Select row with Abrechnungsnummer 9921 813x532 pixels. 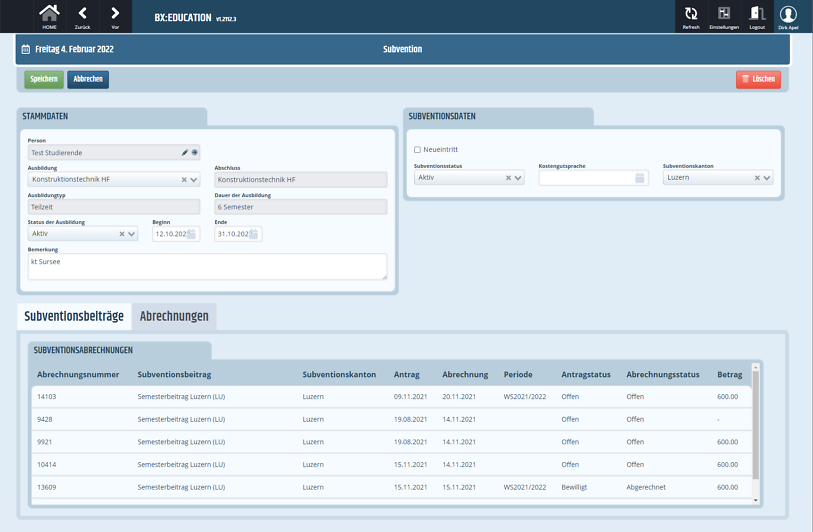tap(391, 442)
